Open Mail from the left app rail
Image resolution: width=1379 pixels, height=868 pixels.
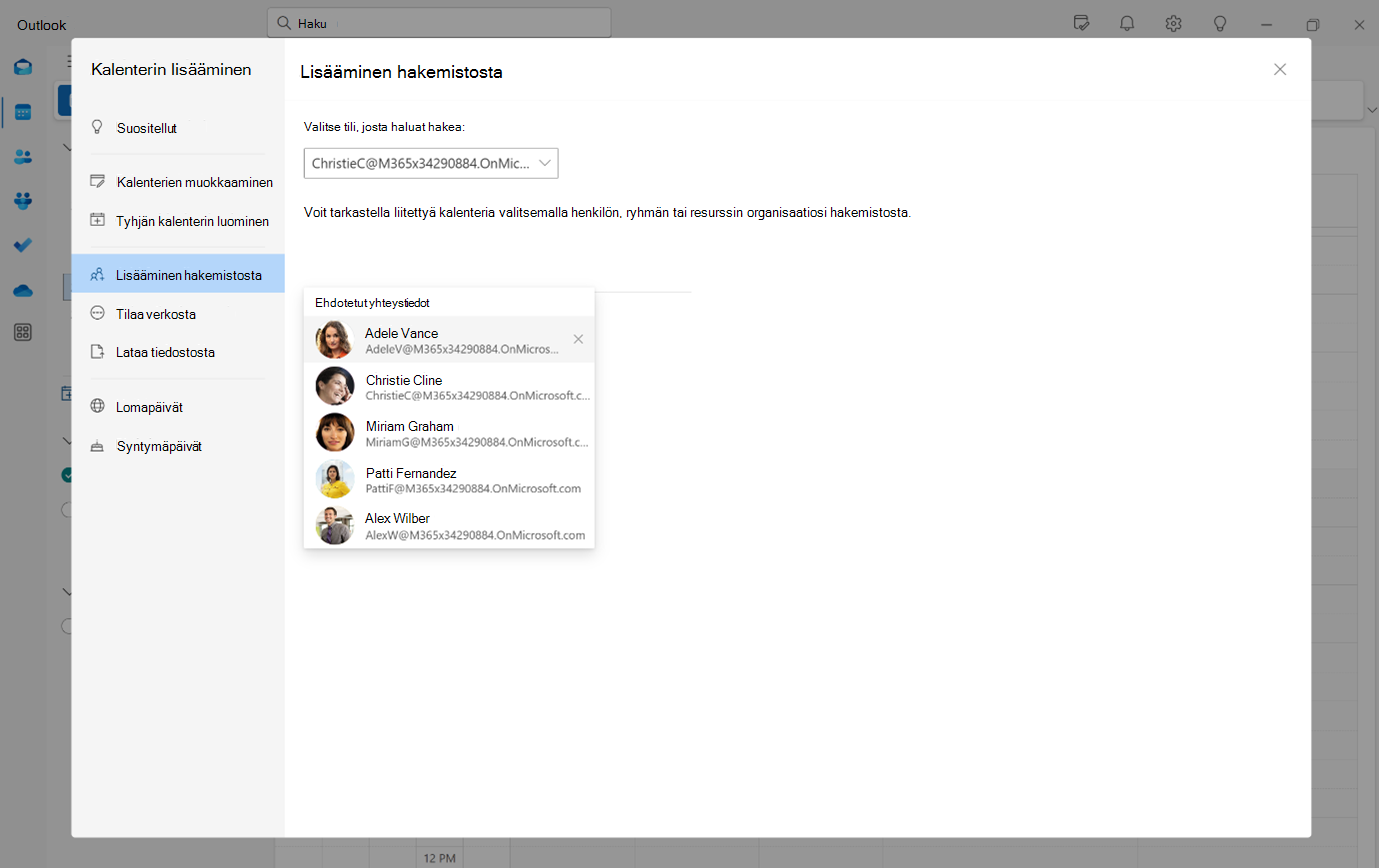[22, 67]
